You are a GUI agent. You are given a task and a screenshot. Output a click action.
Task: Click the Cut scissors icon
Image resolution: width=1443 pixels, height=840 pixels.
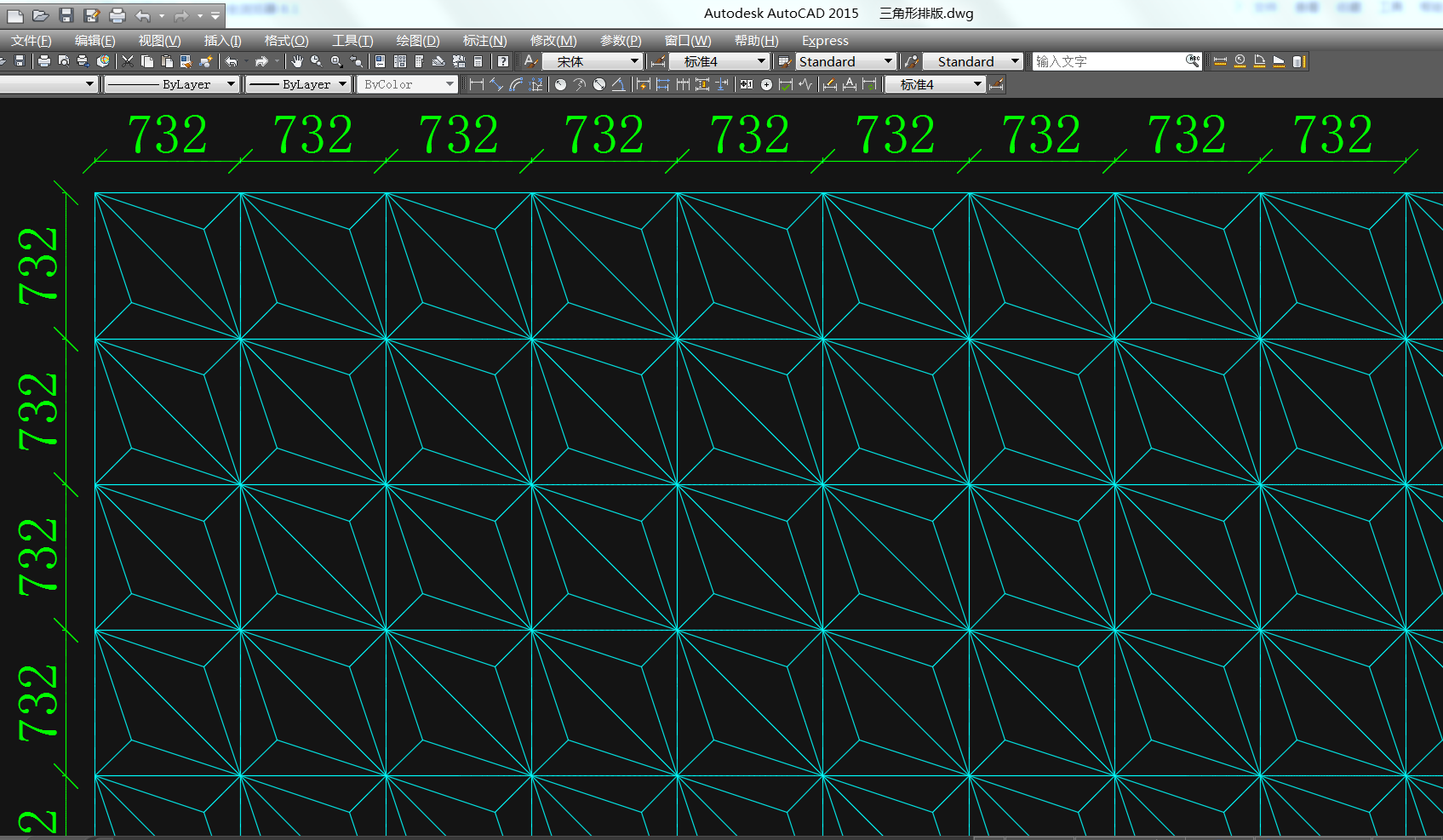(x=128, y=61)
